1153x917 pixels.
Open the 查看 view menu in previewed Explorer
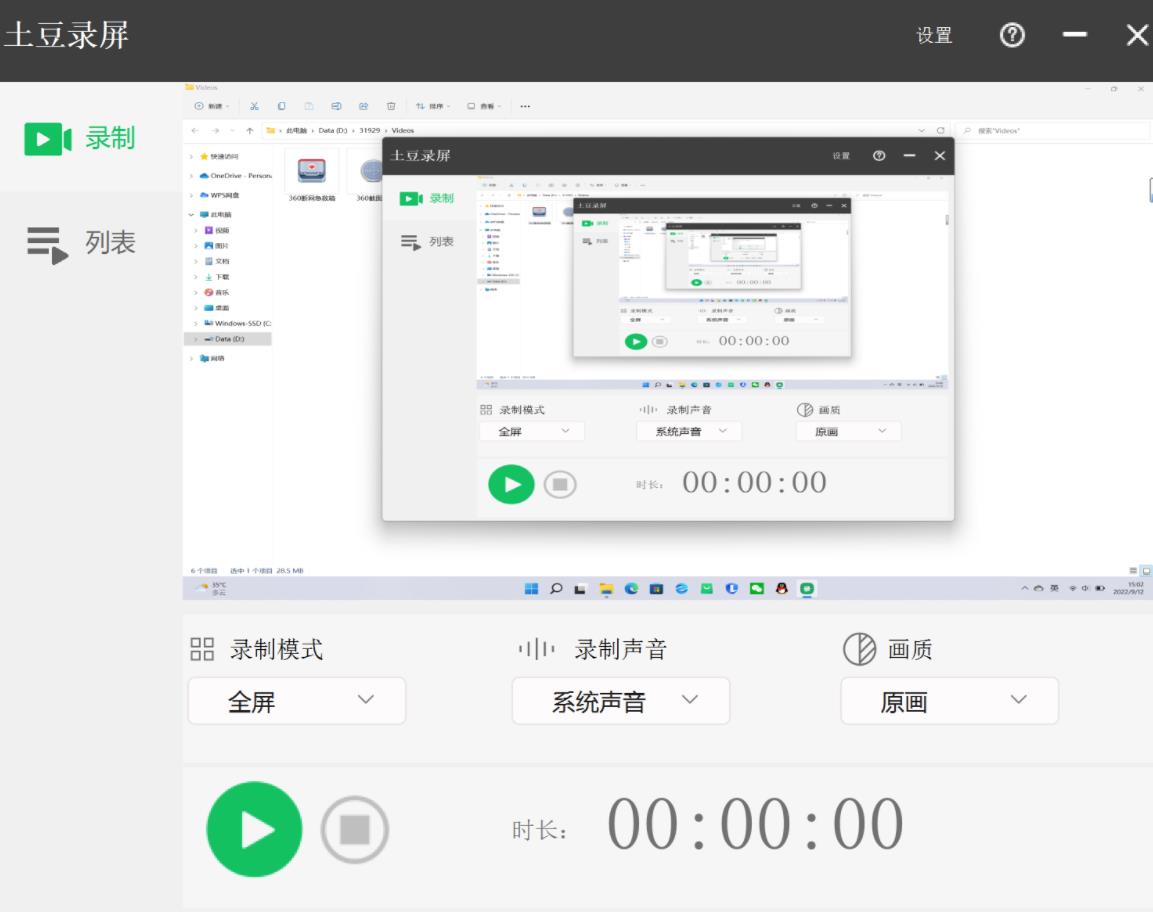484,106
